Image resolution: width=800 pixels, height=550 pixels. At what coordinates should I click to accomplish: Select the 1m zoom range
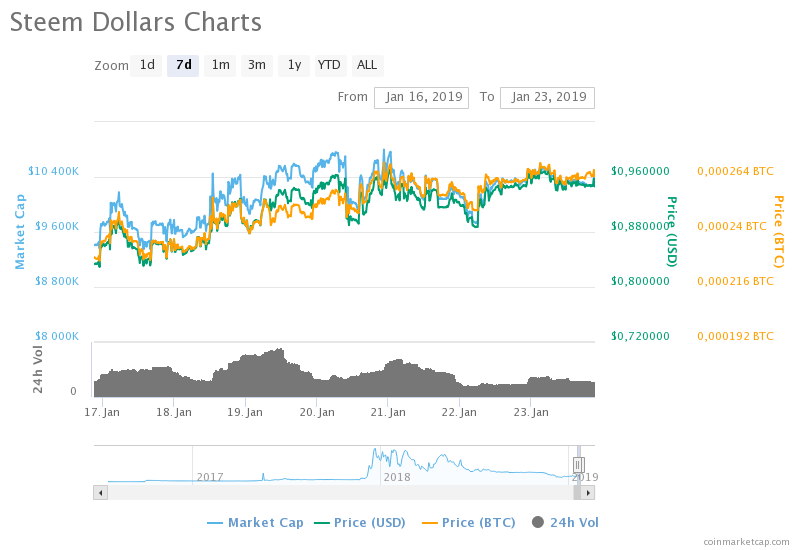220,65
